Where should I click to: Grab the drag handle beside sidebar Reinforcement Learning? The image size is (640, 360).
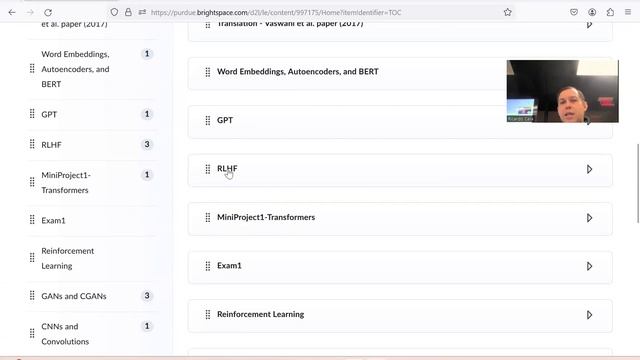32,258
